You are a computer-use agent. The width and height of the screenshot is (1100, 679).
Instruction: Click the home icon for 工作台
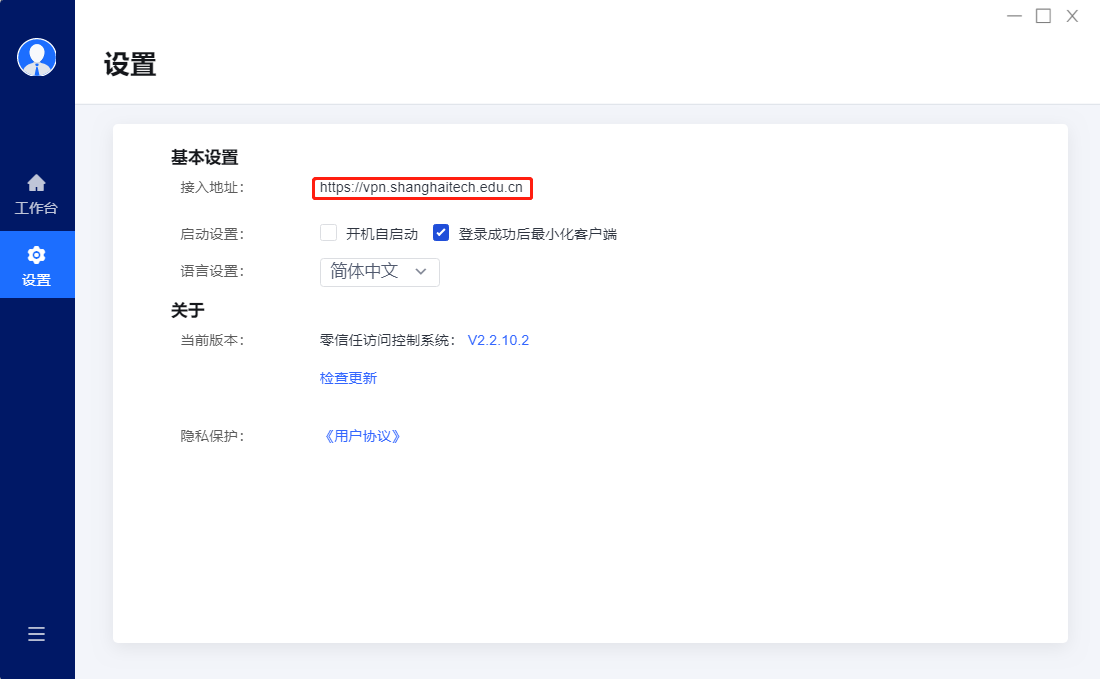coord(37,183)
